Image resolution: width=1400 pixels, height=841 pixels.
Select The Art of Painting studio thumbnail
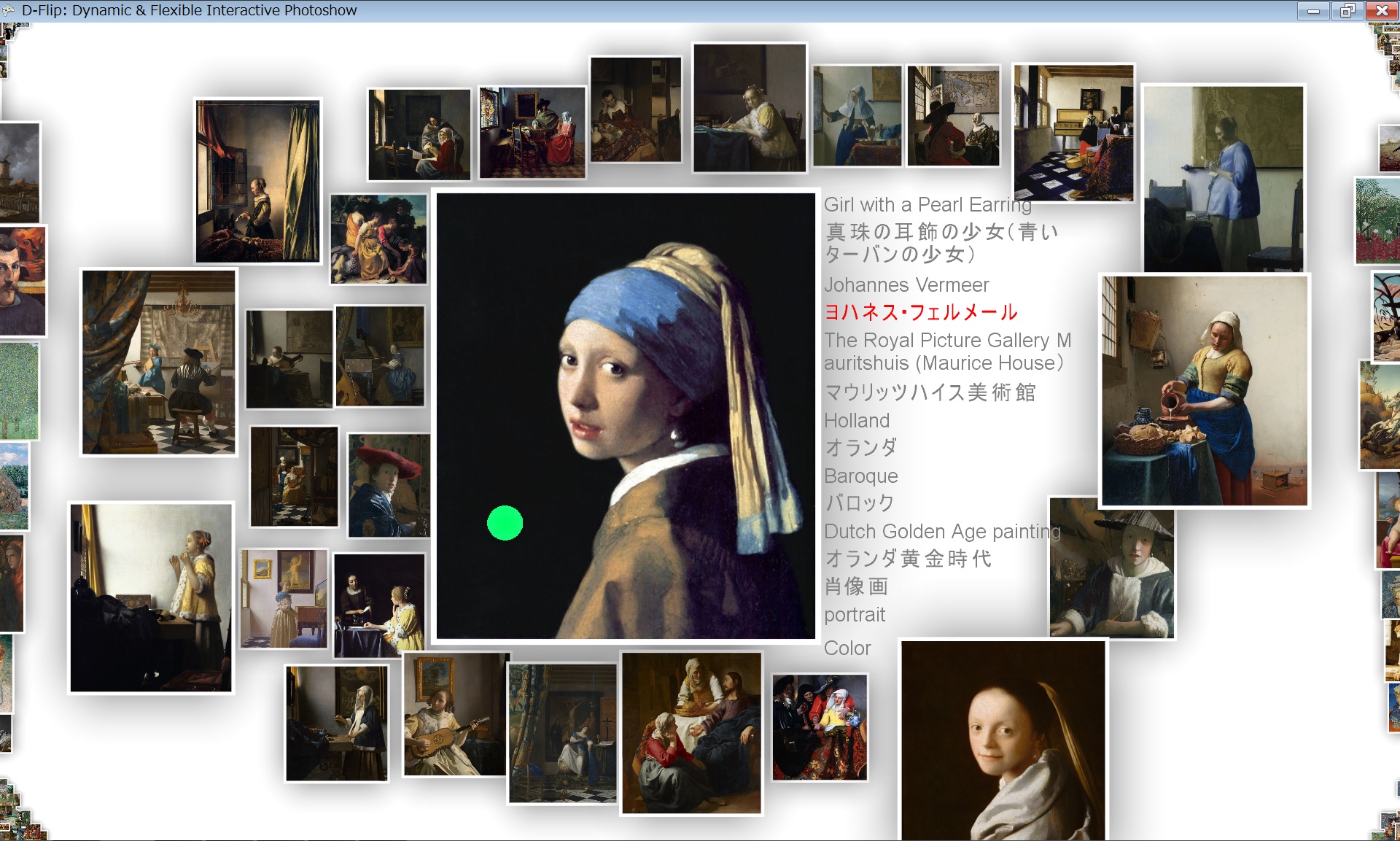click(x=159, y=363)
